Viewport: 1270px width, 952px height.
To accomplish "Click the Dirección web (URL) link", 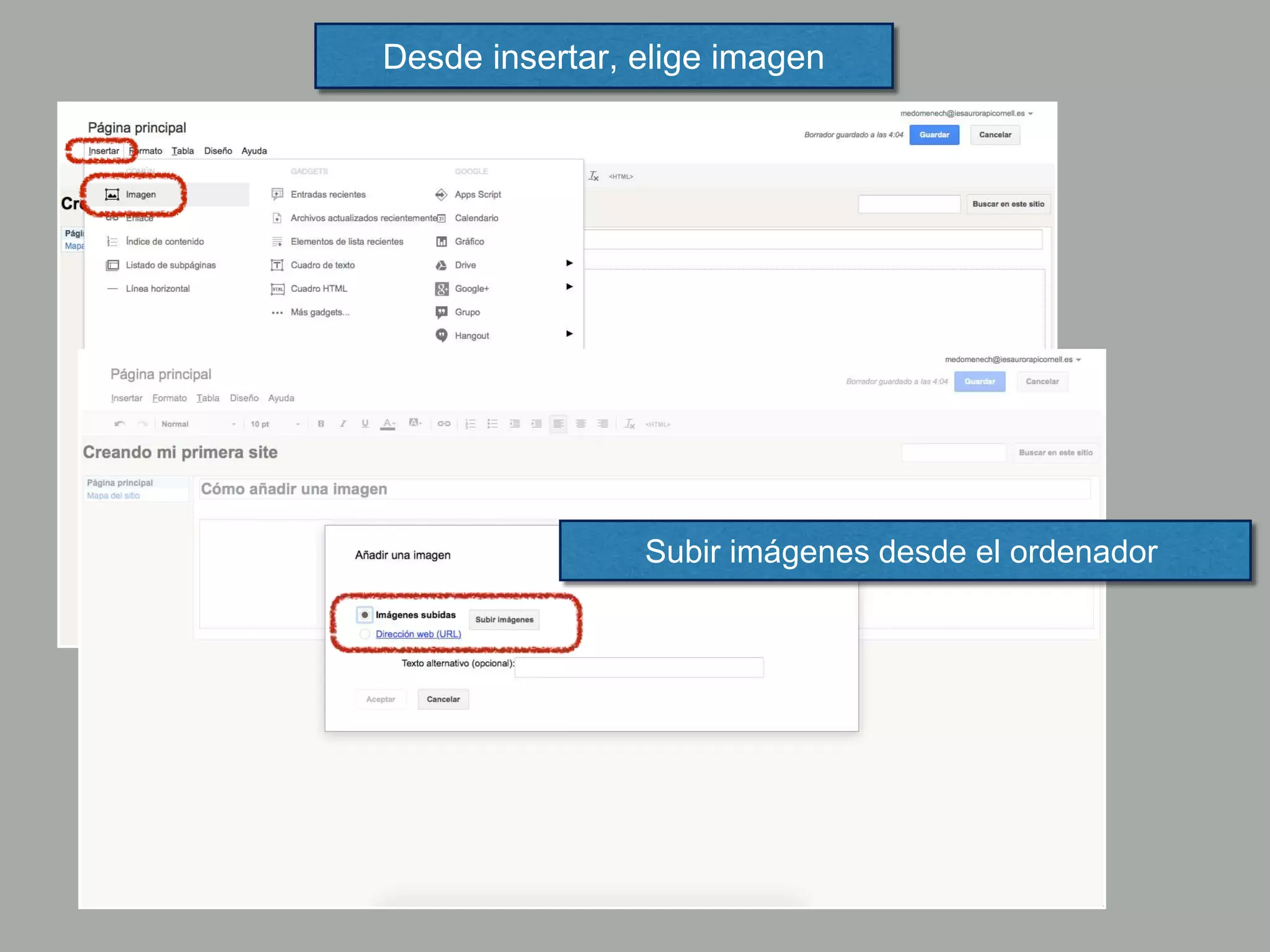I will tap(419, 634).
